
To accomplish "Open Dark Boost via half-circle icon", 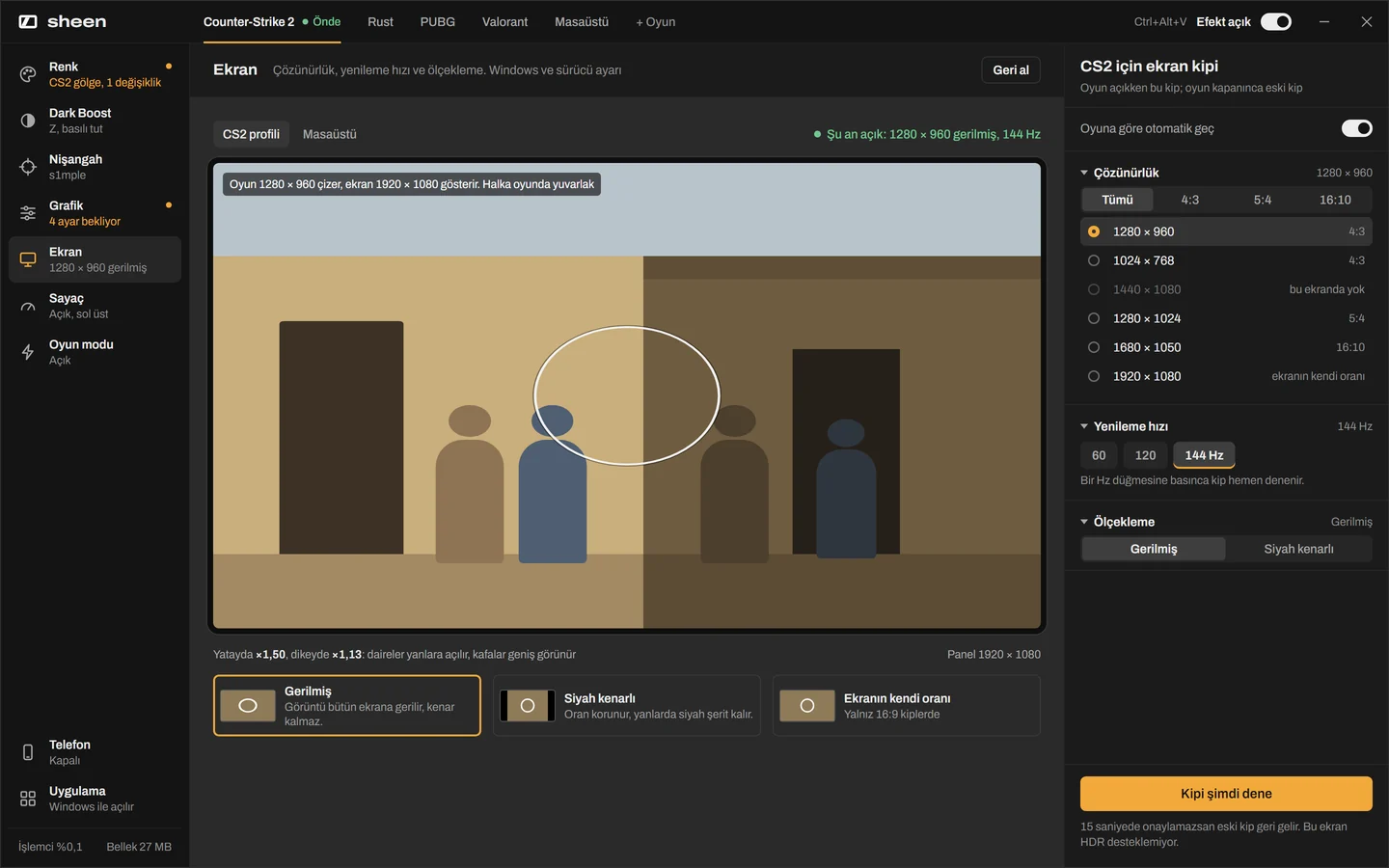I will tap(28, 121).
